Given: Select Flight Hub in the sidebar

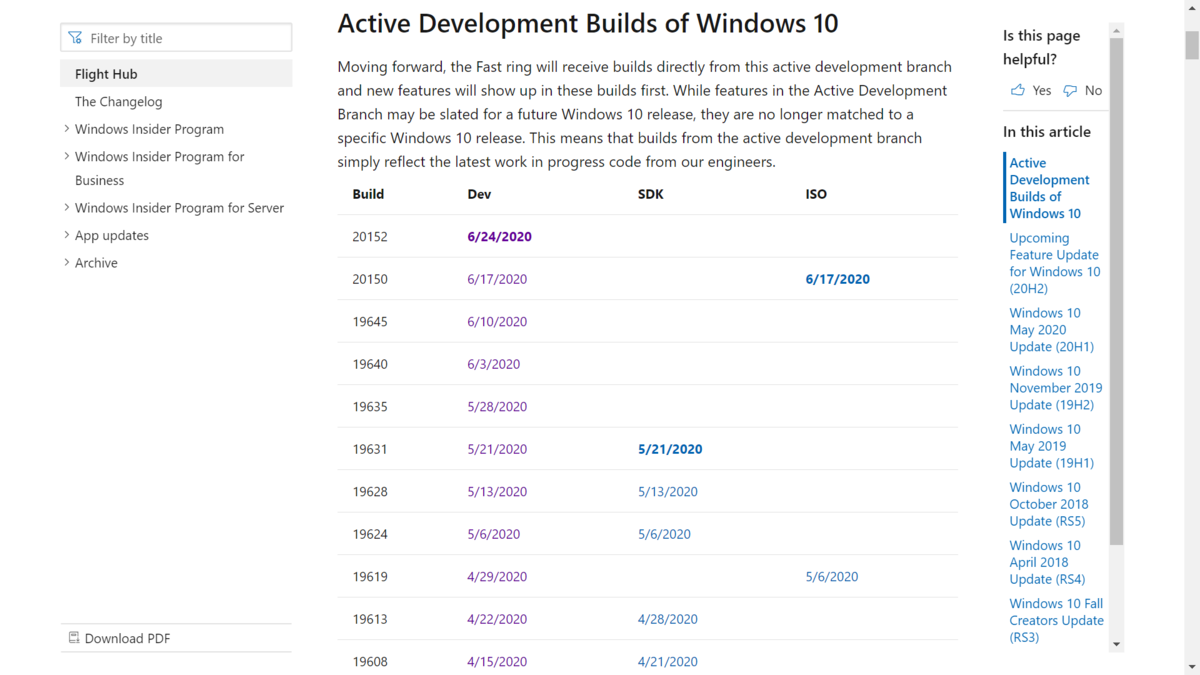Looking at the screenshot, I should pos(103,73).
